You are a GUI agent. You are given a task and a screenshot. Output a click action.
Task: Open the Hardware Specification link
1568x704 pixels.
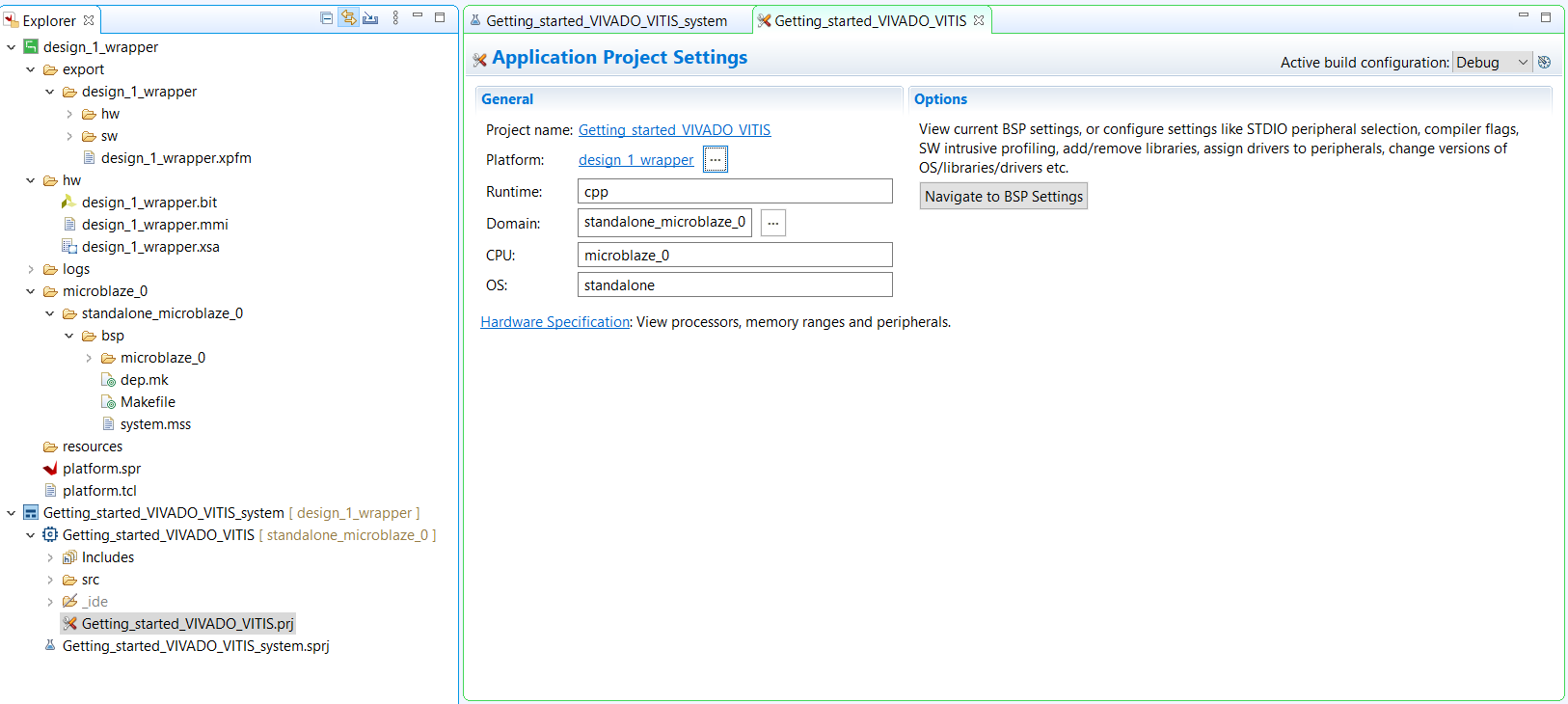(555, 322)
